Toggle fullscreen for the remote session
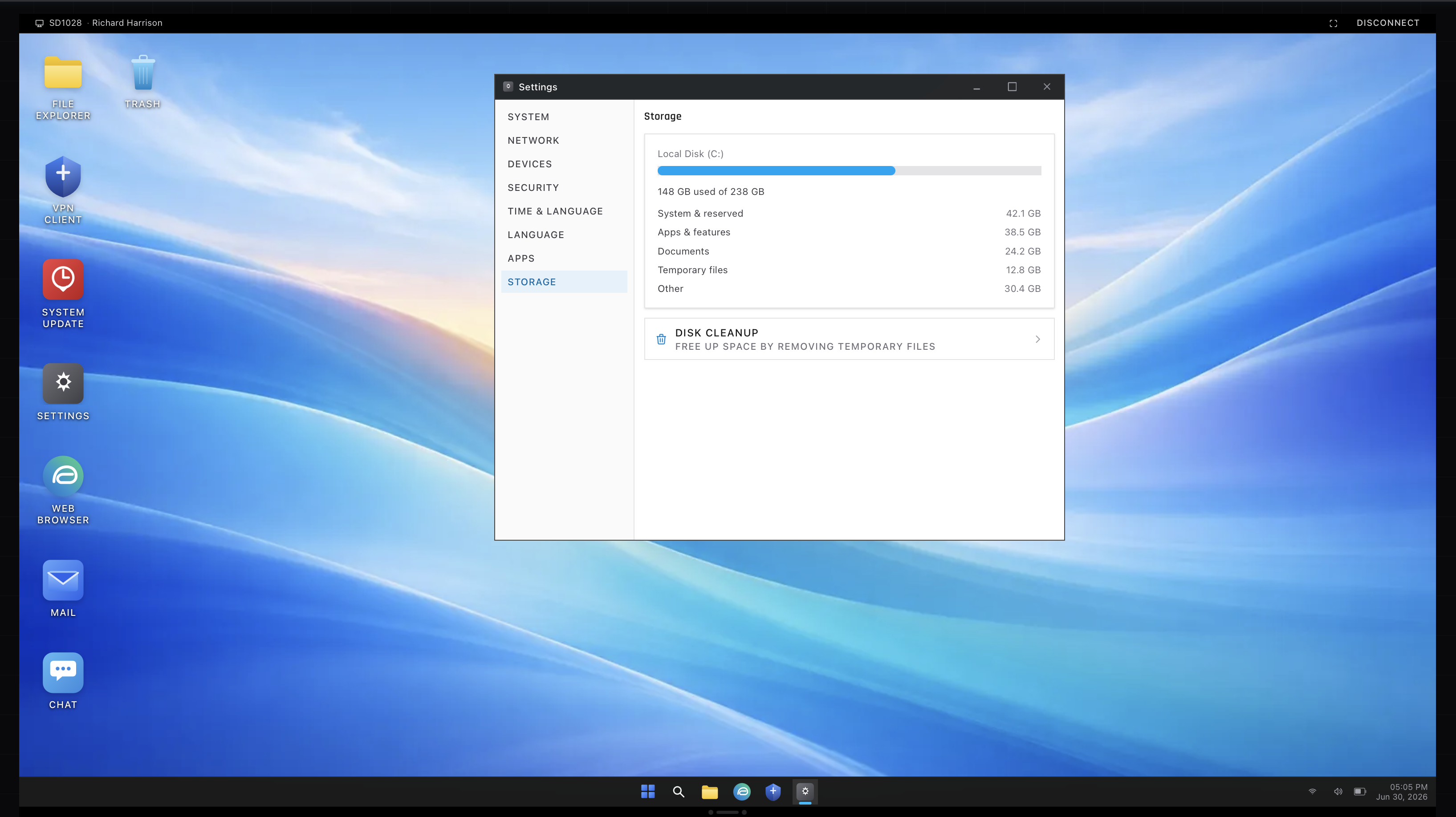1456x817 pixels. [x=1333, y=23]
